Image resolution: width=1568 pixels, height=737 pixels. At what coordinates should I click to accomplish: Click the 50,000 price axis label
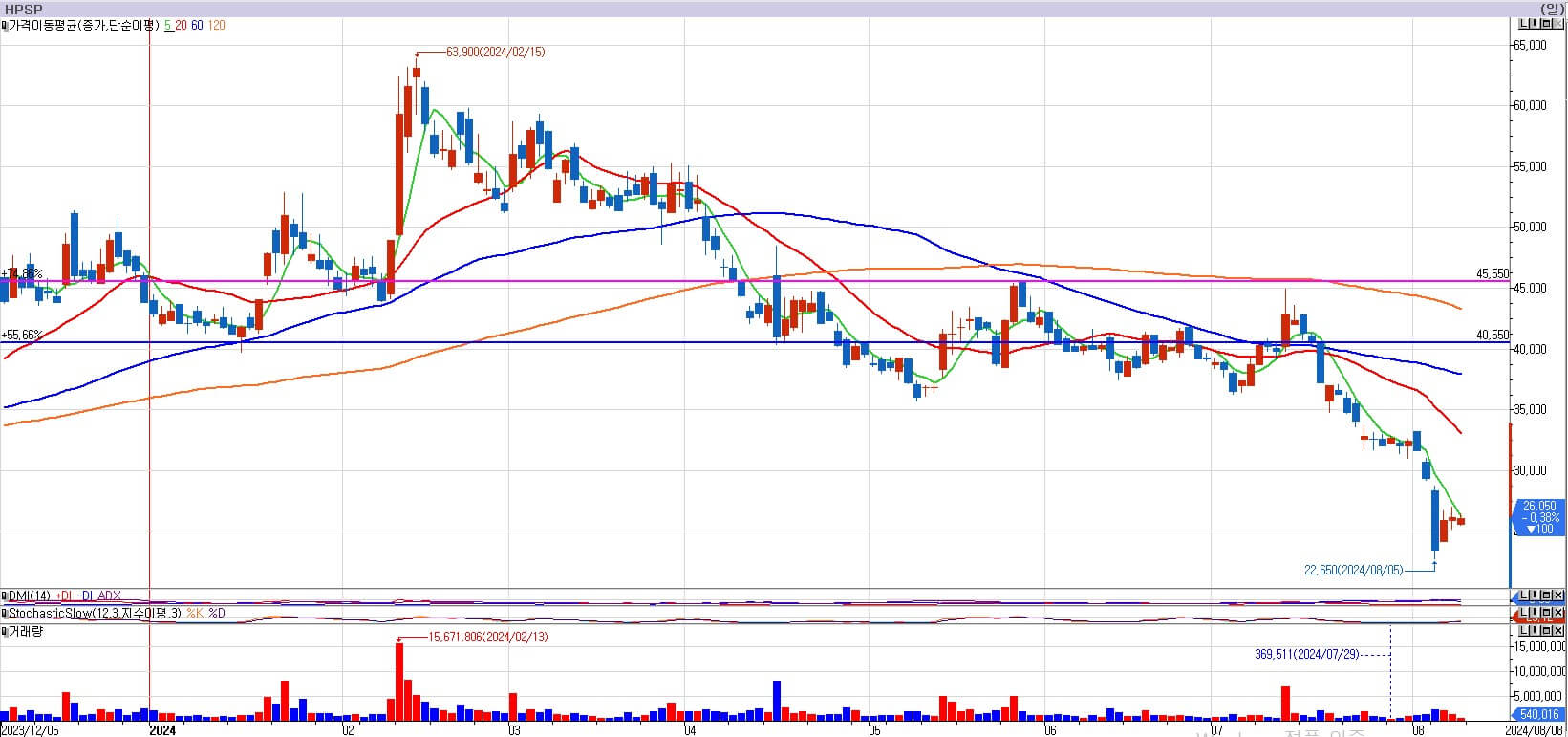coord(1530,228)
